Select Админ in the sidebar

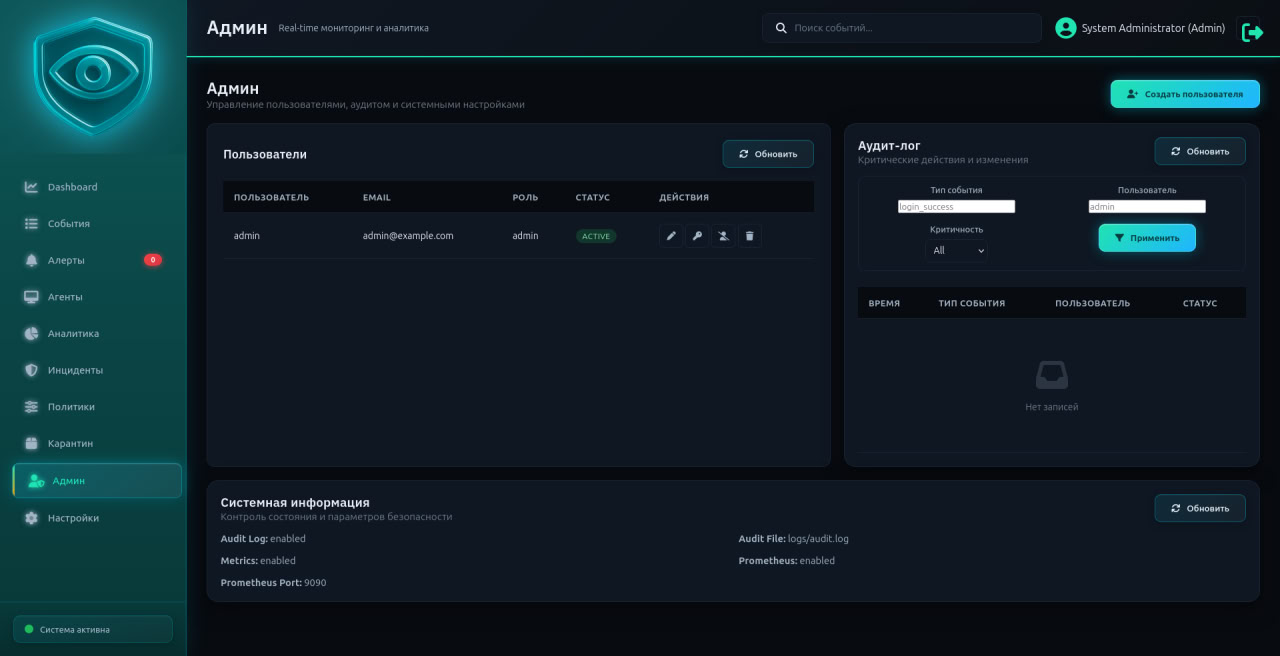tap(97, 481)
